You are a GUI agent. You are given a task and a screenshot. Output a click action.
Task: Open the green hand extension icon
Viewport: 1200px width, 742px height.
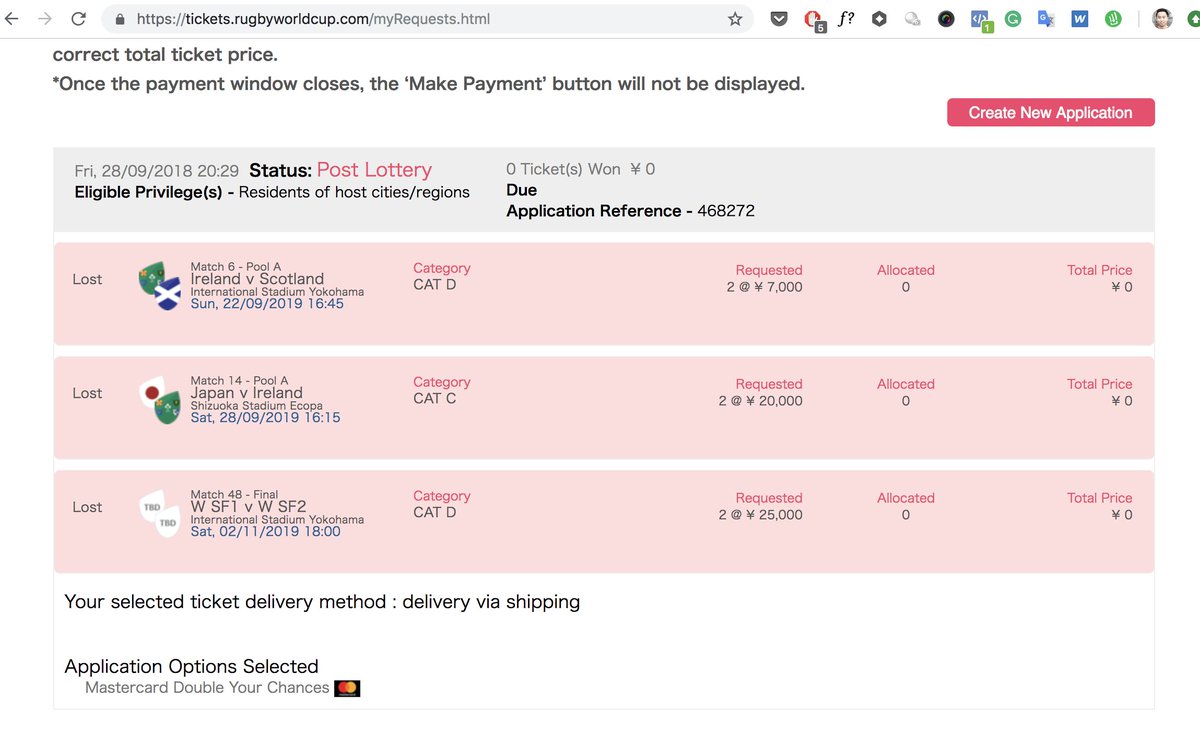[1113, 19]
